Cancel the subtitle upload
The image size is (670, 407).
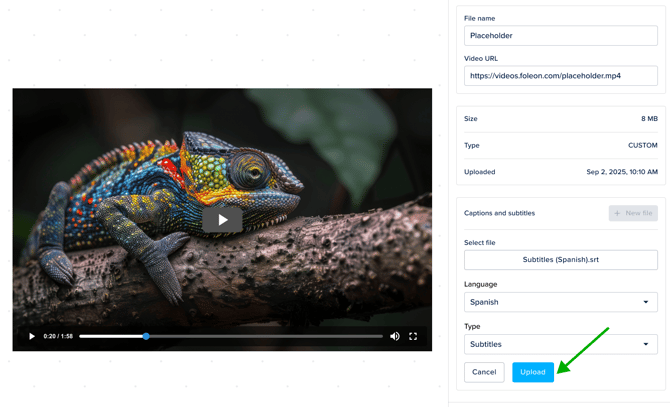pyautogui.click(x=484, y=372)
